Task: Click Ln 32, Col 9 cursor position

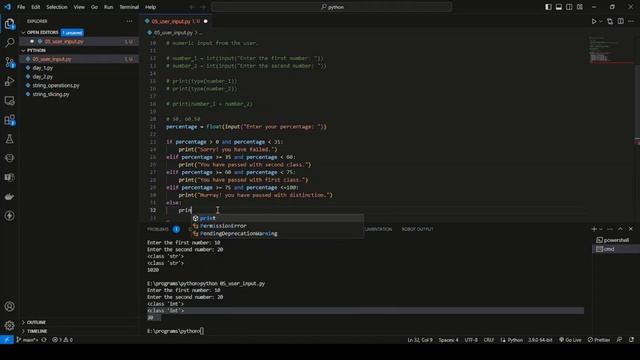Action: [x=420, y=340]
